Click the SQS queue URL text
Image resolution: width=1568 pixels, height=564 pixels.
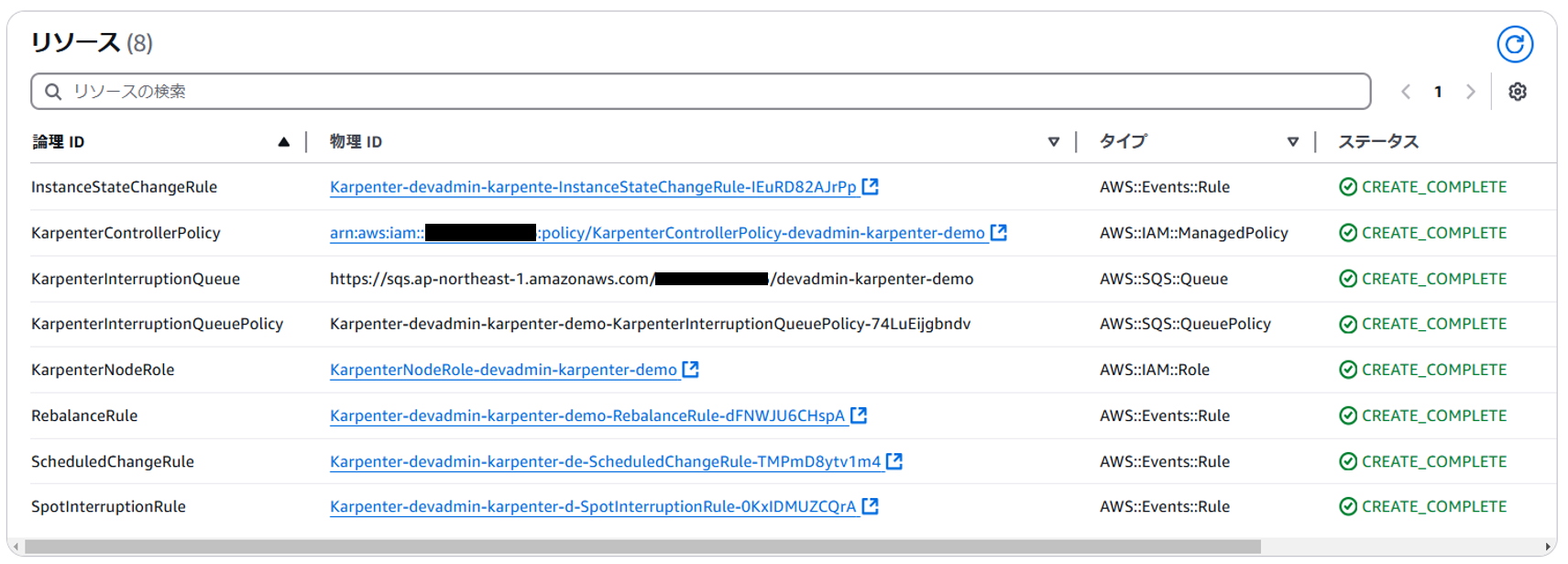652,279
